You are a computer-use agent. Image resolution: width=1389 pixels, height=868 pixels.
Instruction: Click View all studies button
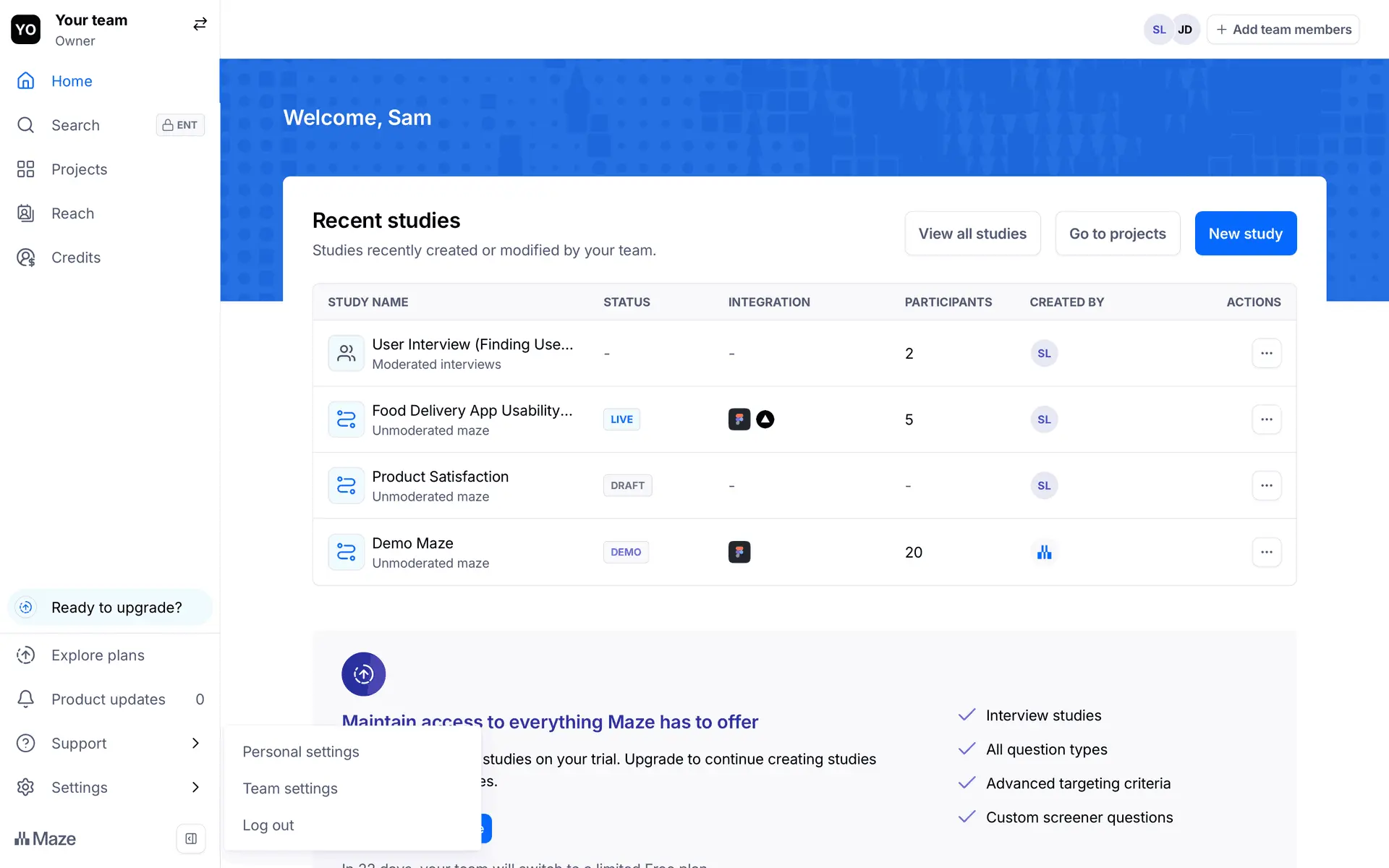[972, 234]
